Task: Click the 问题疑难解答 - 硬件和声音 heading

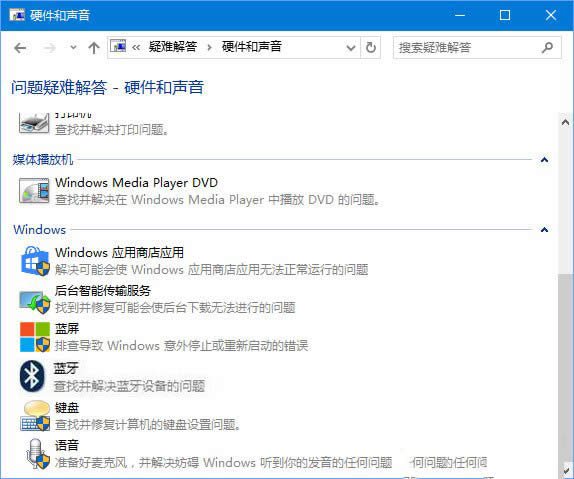Action: point(107,88)
